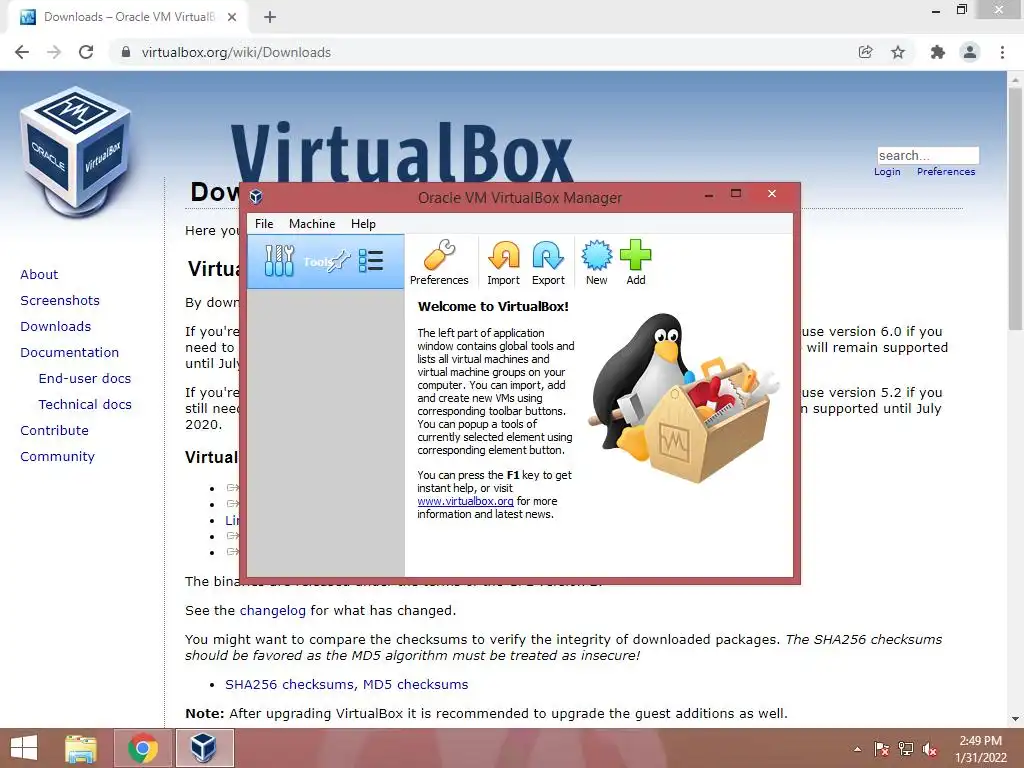Select the Tools item in left pane
The image size is (1024, 768).
[x=325, y=261]
